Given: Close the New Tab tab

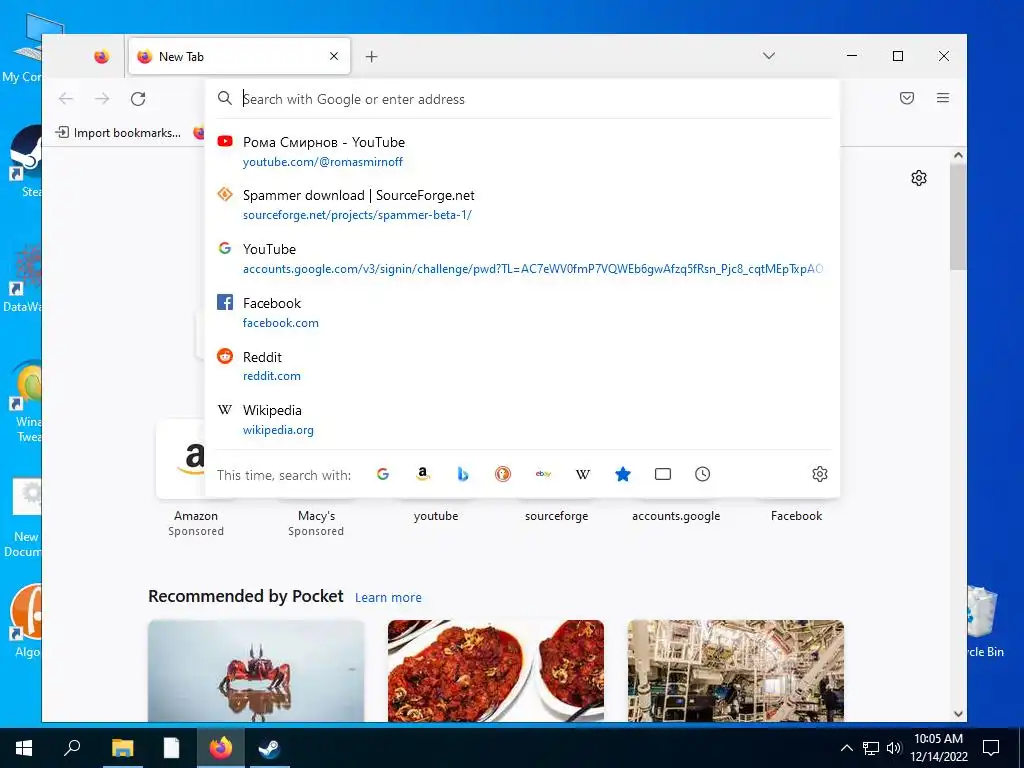Looking at the screenshot, I should click(x=334, y=56).
